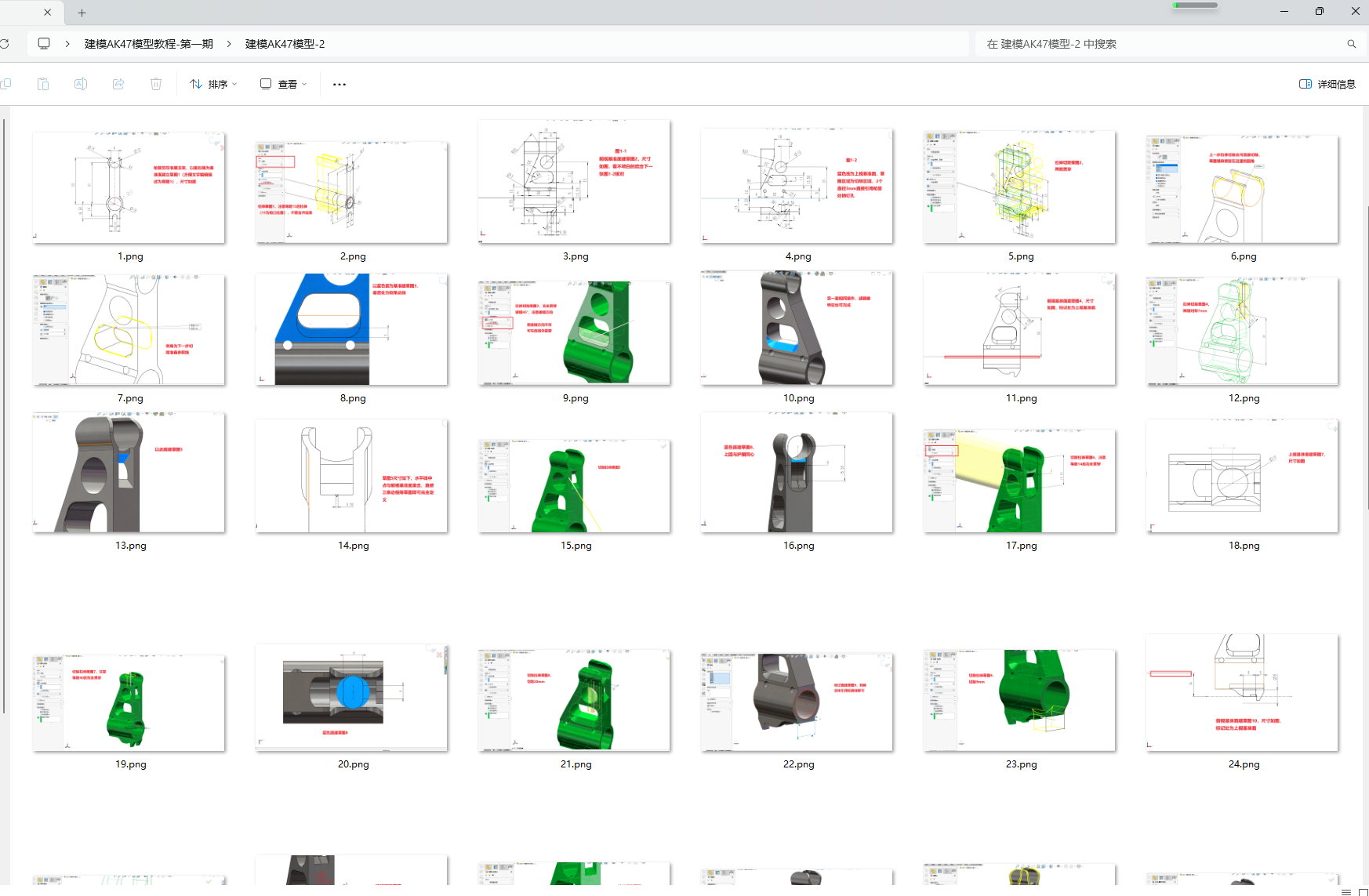Click the Refresh icon beside the address bar
1369x896 pixels.
pyautogui.click(x=4, y=44)
